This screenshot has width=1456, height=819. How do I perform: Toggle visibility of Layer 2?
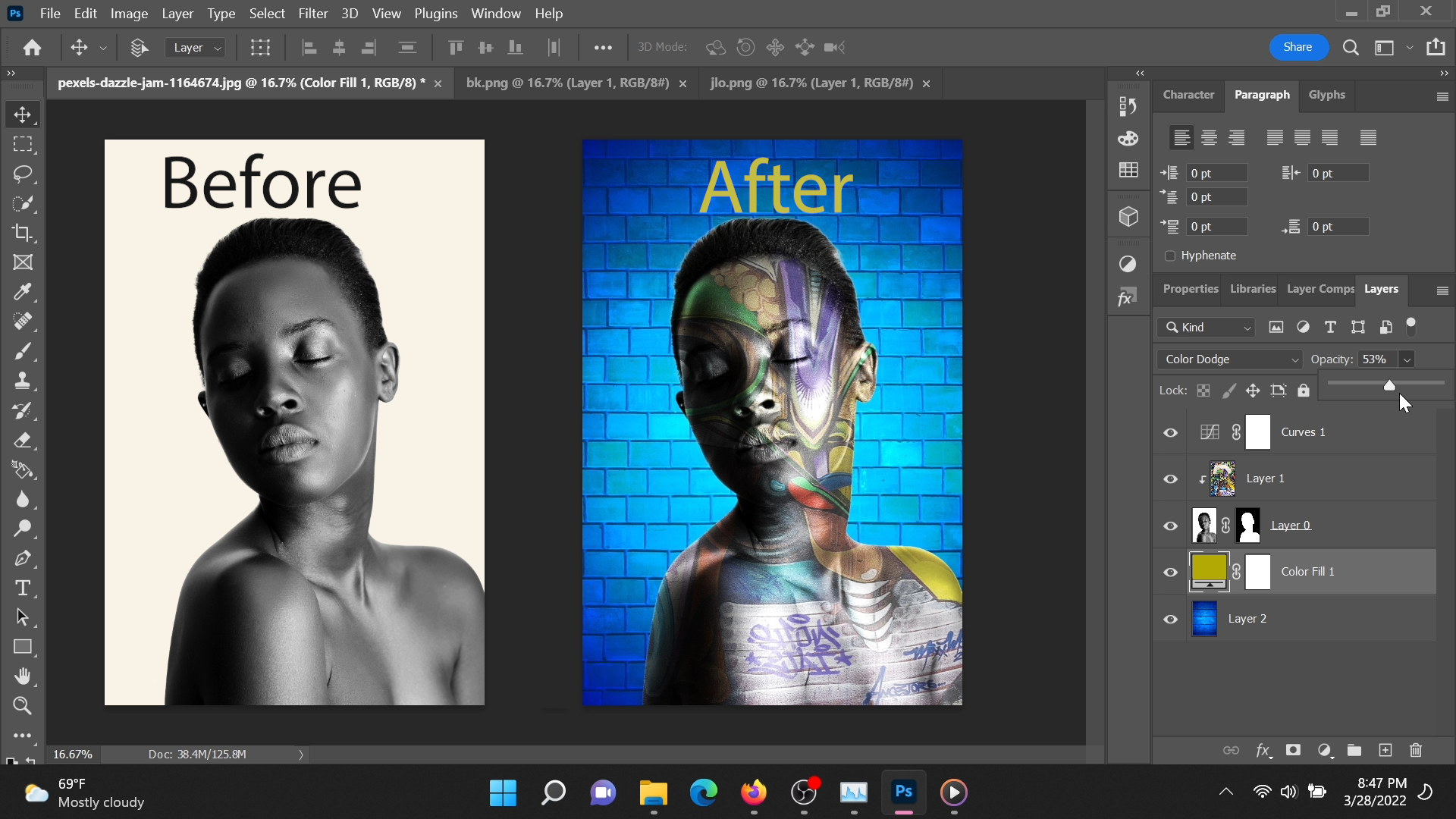pos(1170,619)
